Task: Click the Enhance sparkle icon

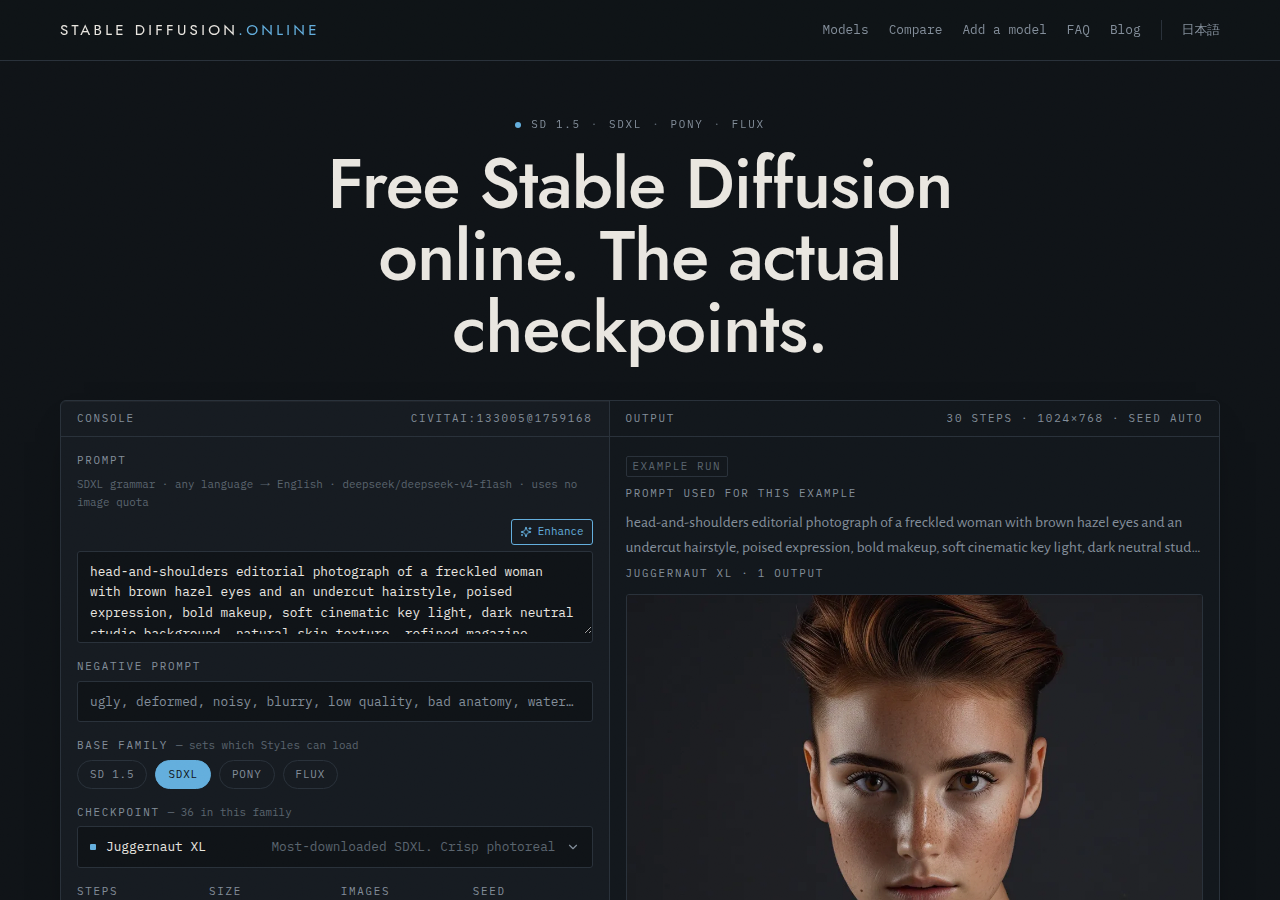Action: [x=526, y=532]
